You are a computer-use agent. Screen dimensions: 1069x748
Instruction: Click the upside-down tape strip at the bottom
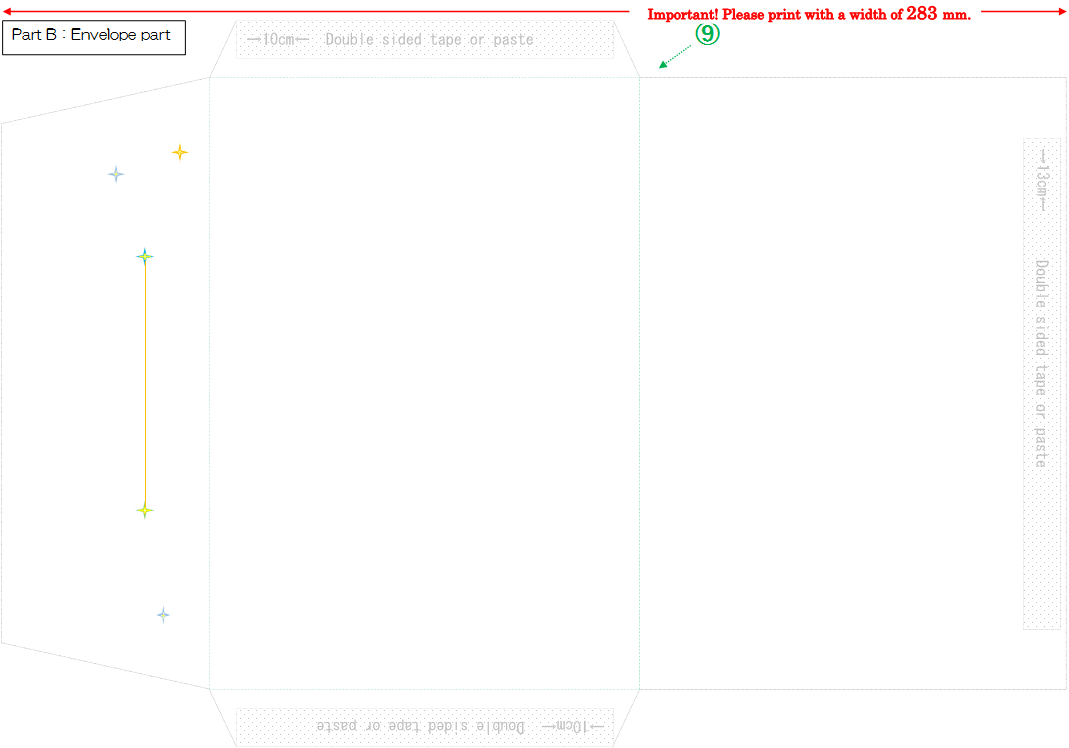pos(425,726)
